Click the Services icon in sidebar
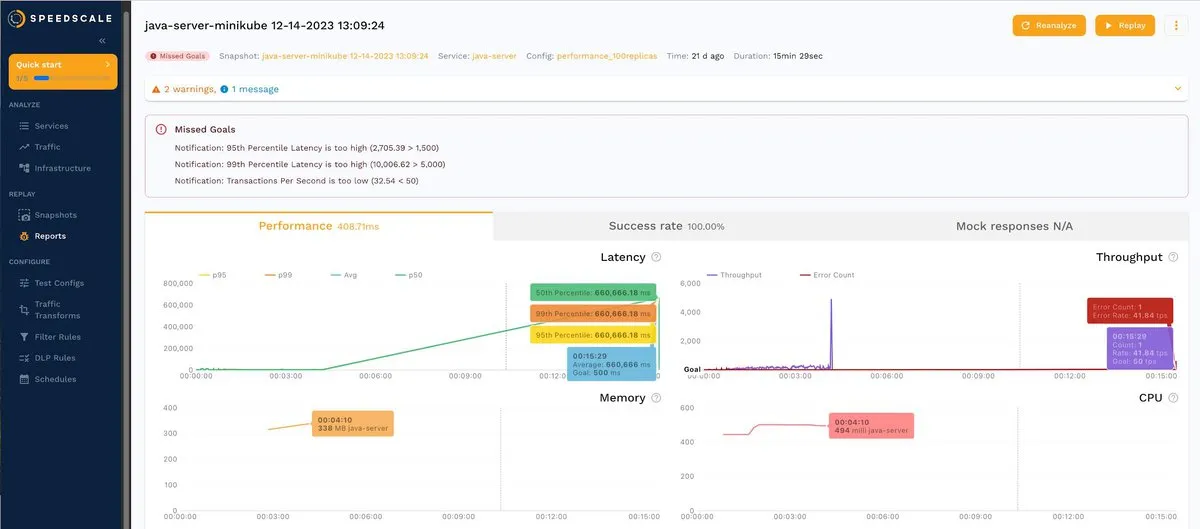This screenshot has width=1200, height=529. coord(24,126)
